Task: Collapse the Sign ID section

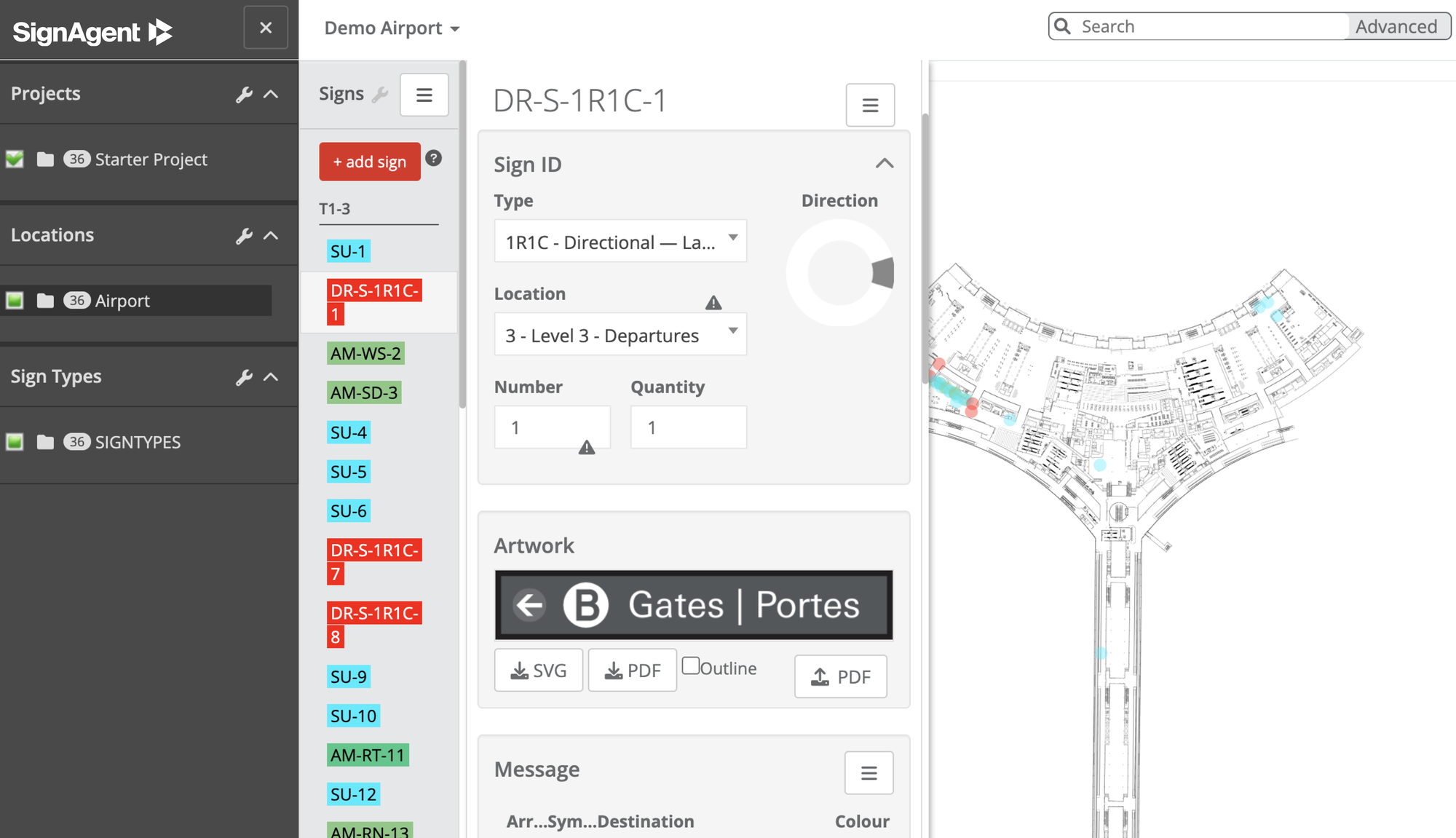Action: coord(885,163)
